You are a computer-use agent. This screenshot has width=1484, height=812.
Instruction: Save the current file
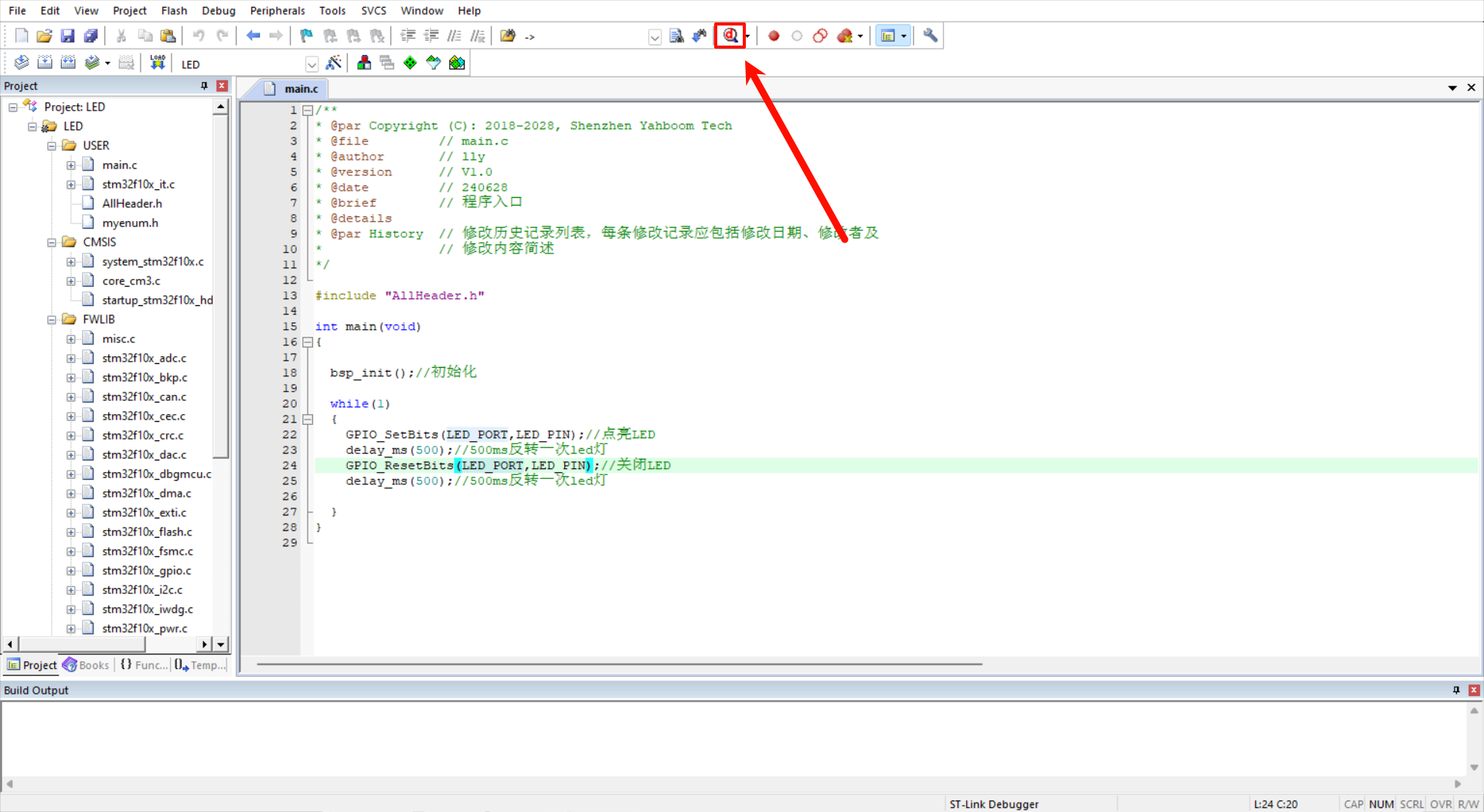pos(68,36)
